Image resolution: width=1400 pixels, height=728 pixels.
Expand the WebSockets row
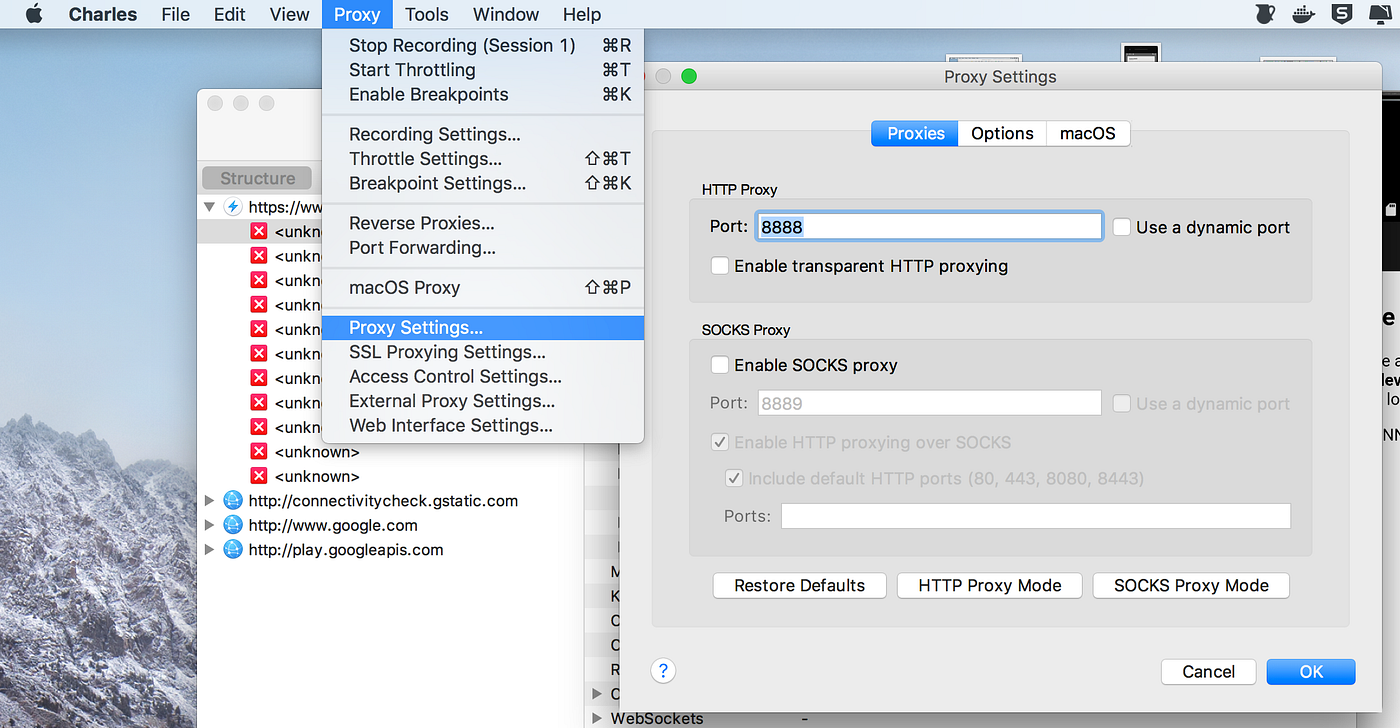(x=598, y=718)
